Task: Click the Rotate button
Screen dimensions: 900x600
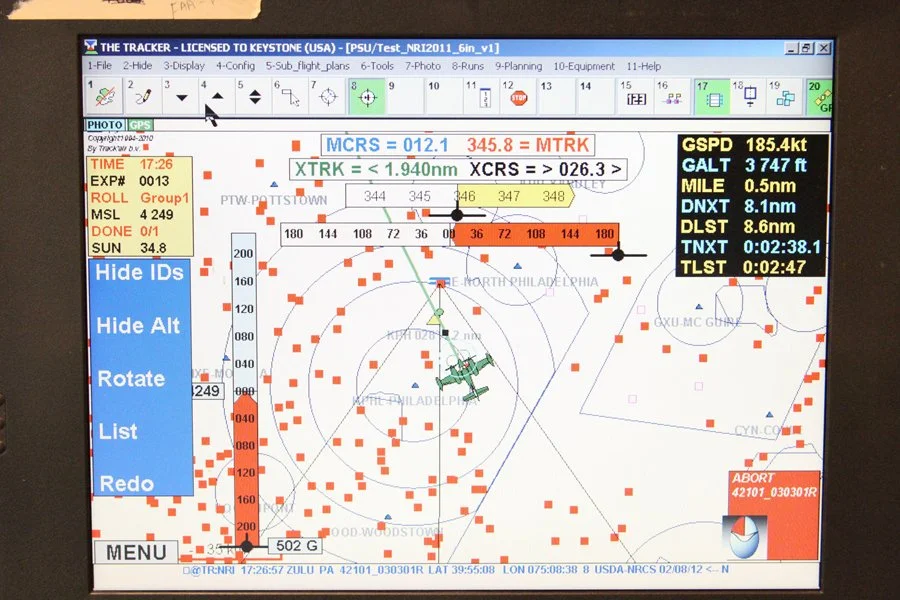Action: pos(131,379)
